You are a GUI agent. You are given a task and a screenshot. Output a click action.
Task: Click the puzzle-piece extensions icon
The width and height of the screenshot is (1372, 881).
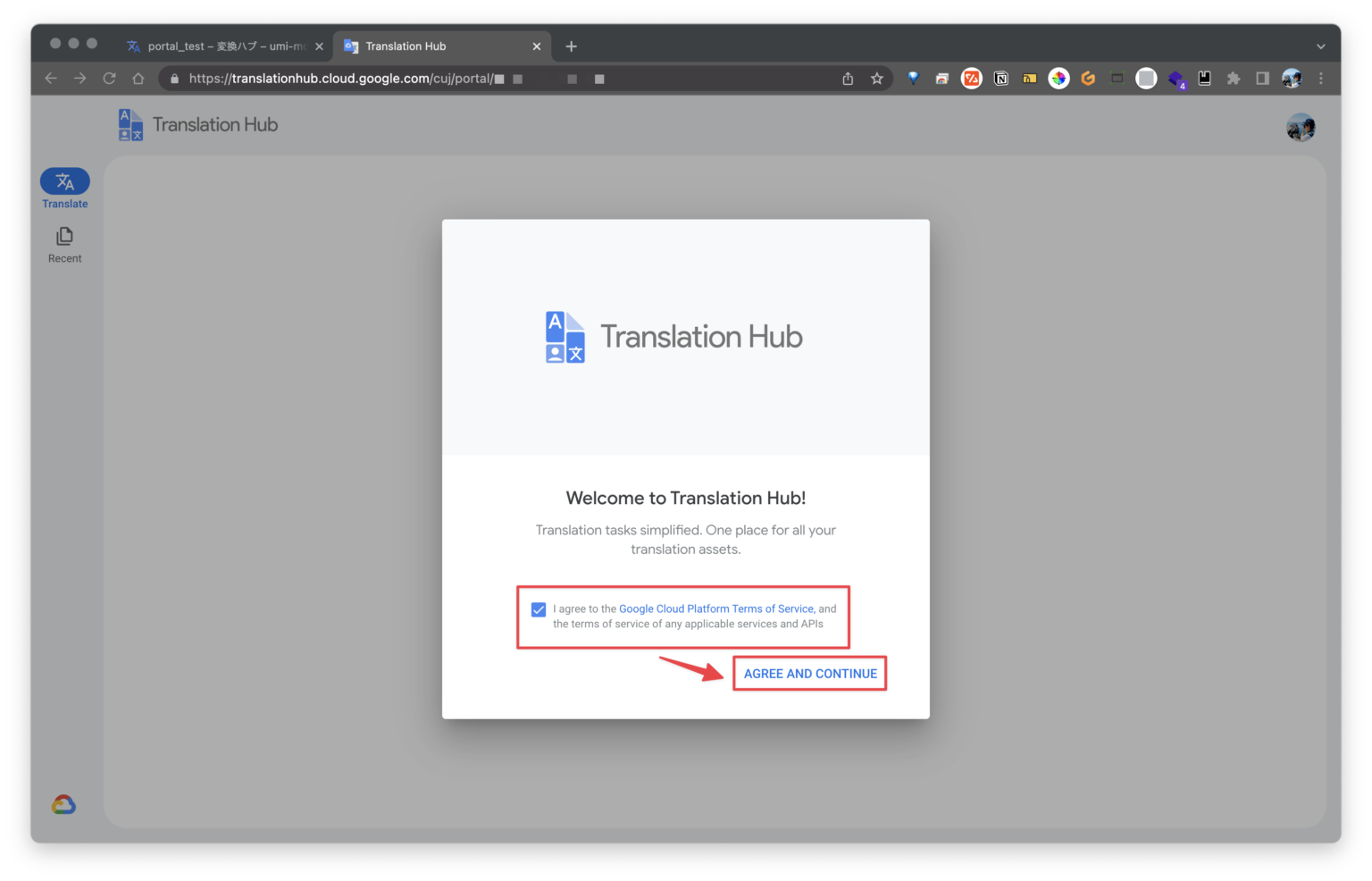point(1234,78)
